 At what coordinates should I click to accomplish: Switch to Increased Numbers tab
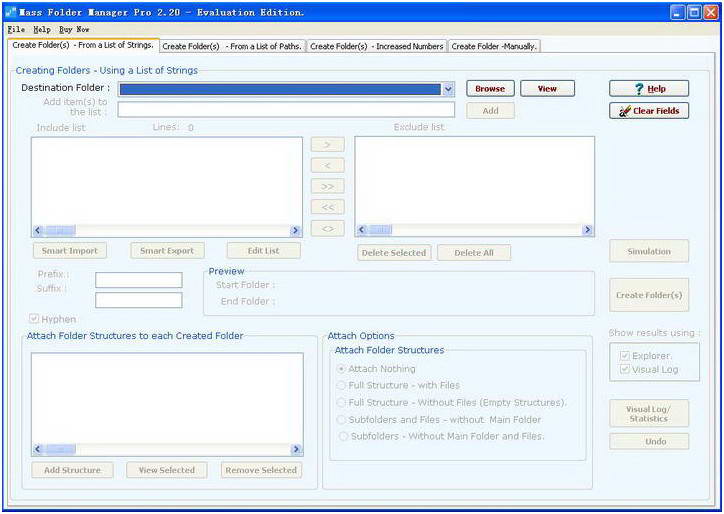click(376, 46)
